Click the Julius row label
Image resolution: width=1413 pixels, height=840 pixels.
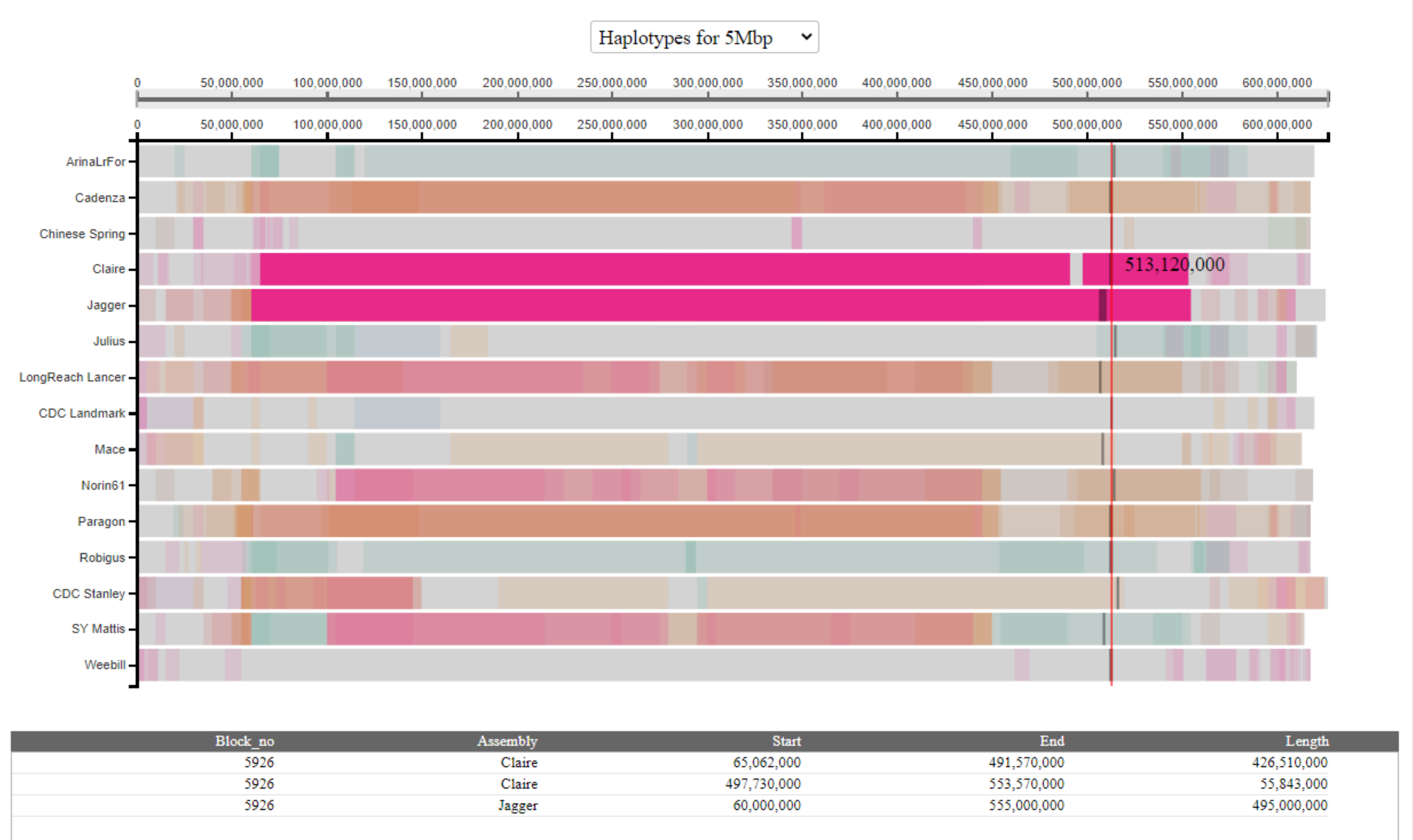click(x=109, y=341)
